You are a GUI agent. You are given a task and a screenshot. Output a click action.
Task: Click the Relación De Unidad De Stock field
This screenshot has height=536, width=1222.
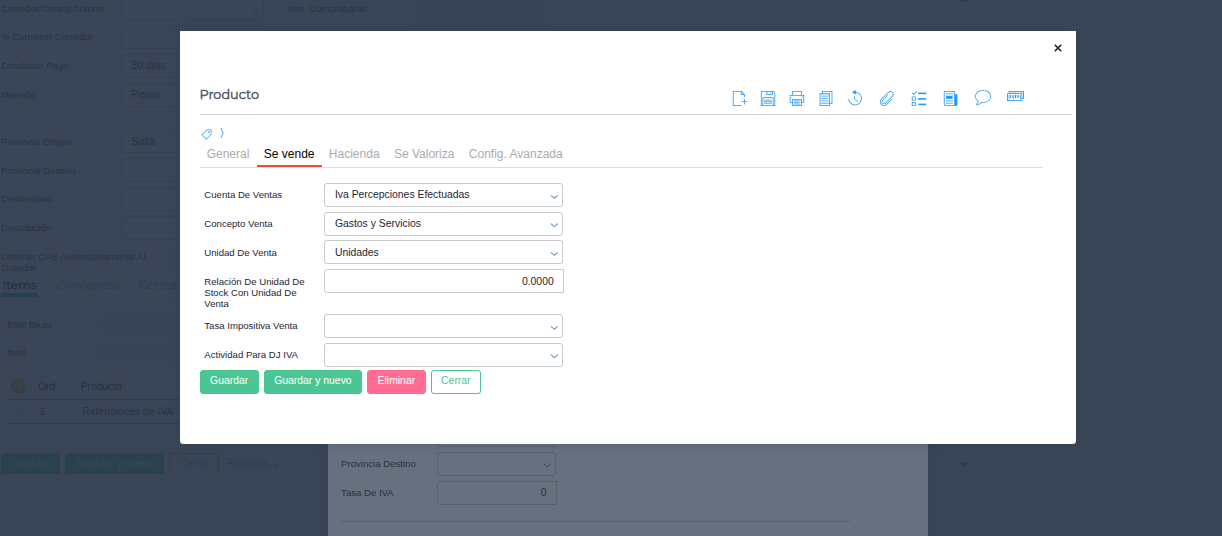(444, 281)
